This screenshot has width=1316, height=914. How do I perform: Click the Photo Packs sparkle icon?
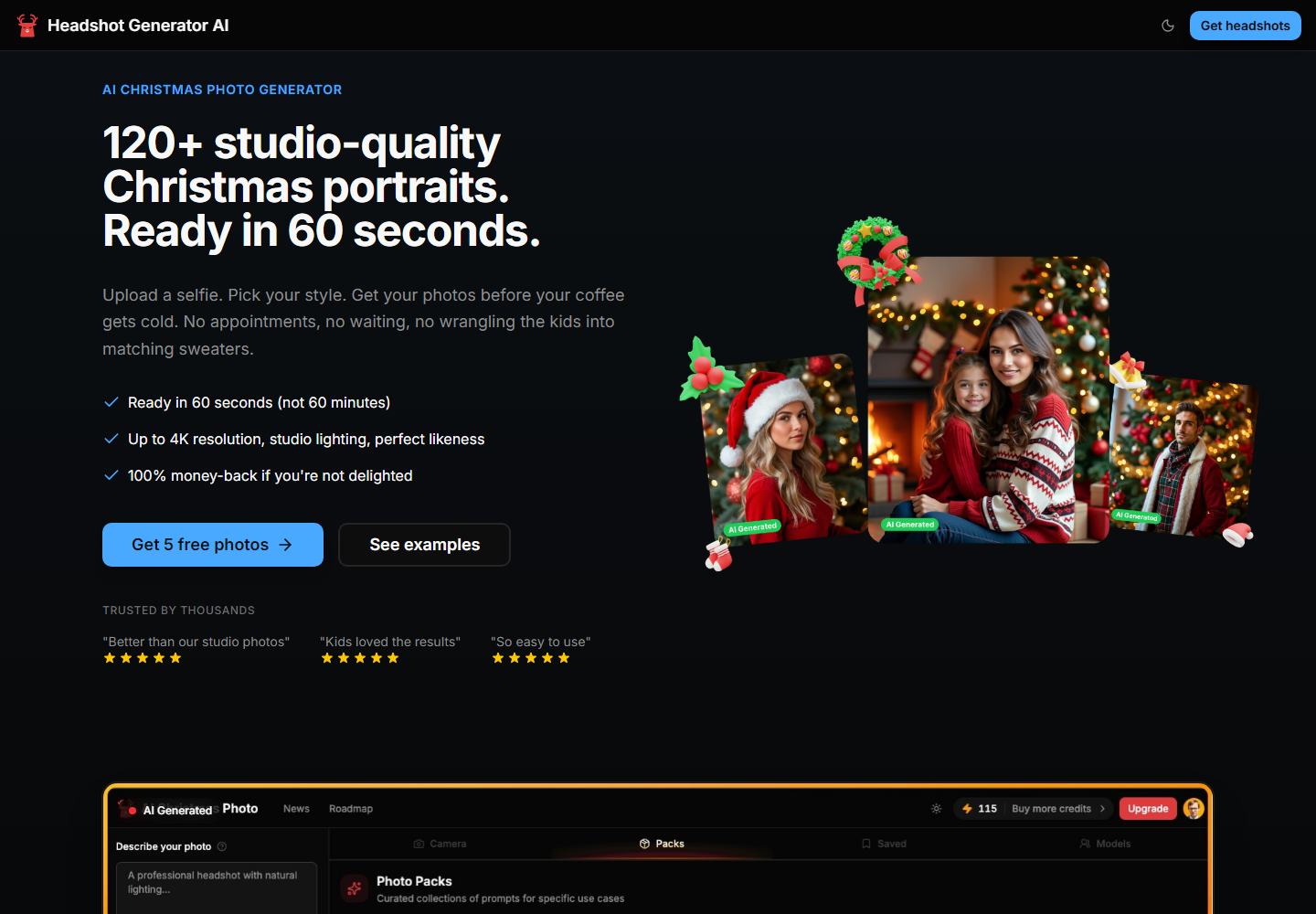pos(354,888)
